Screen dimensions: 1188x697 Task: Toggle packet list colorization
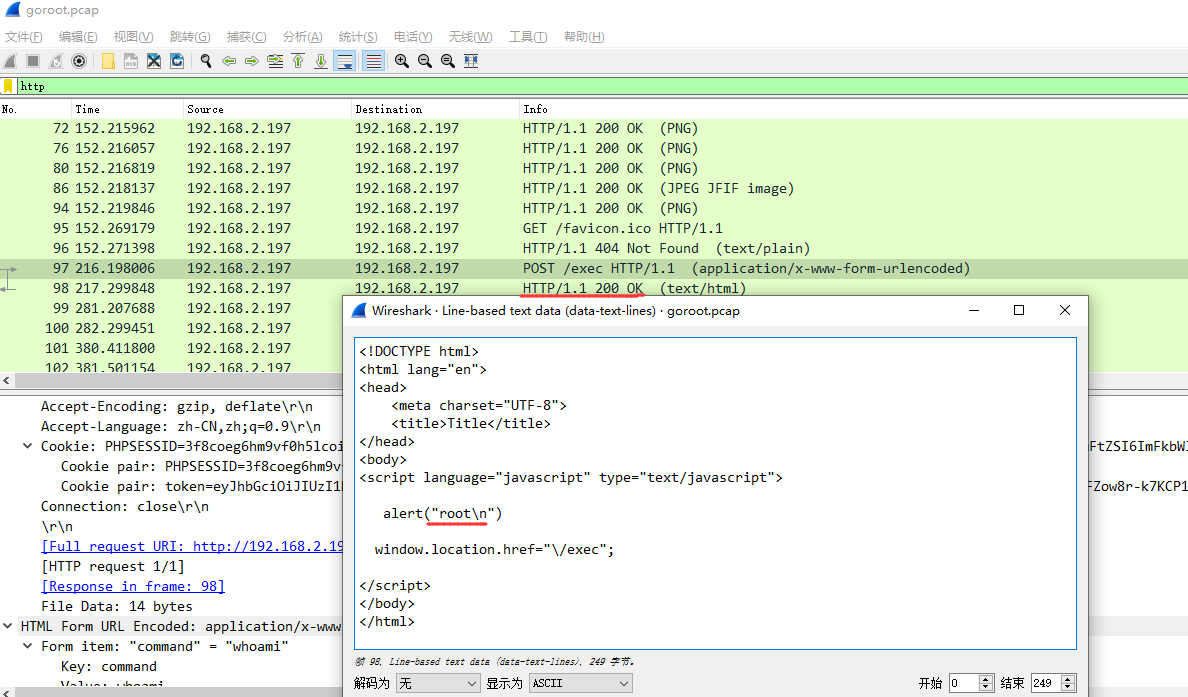point(374,61)
